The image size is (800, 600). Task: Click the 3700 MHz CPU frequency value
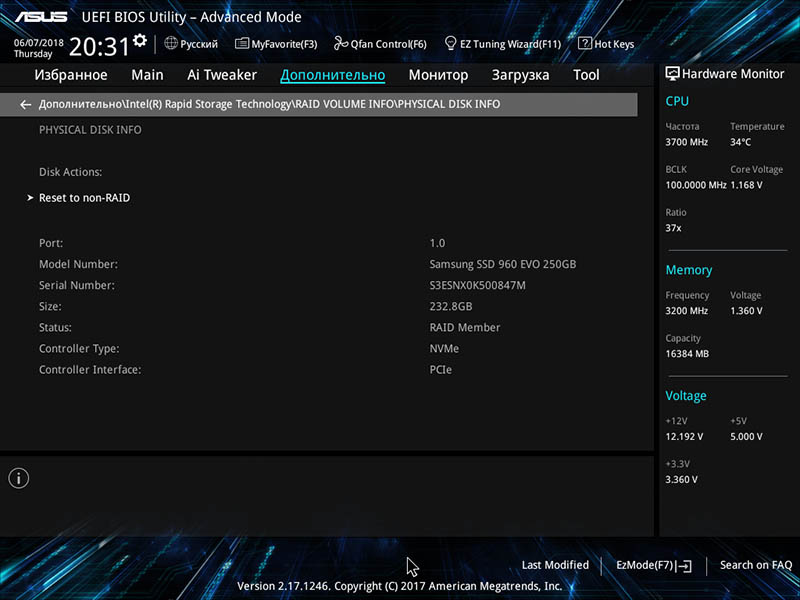(x=686, y=142)
